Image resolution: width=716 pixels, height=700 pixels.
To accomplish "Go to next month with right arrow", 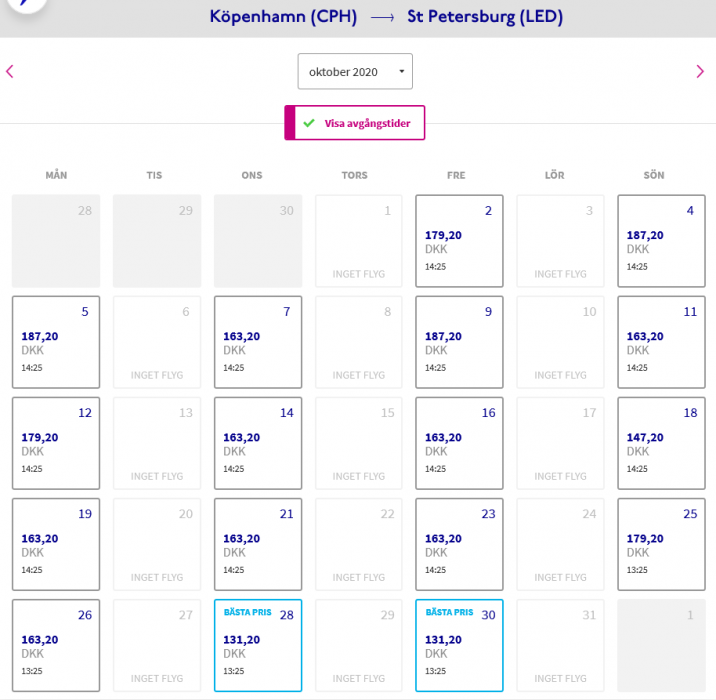I will tap(700, 71).
